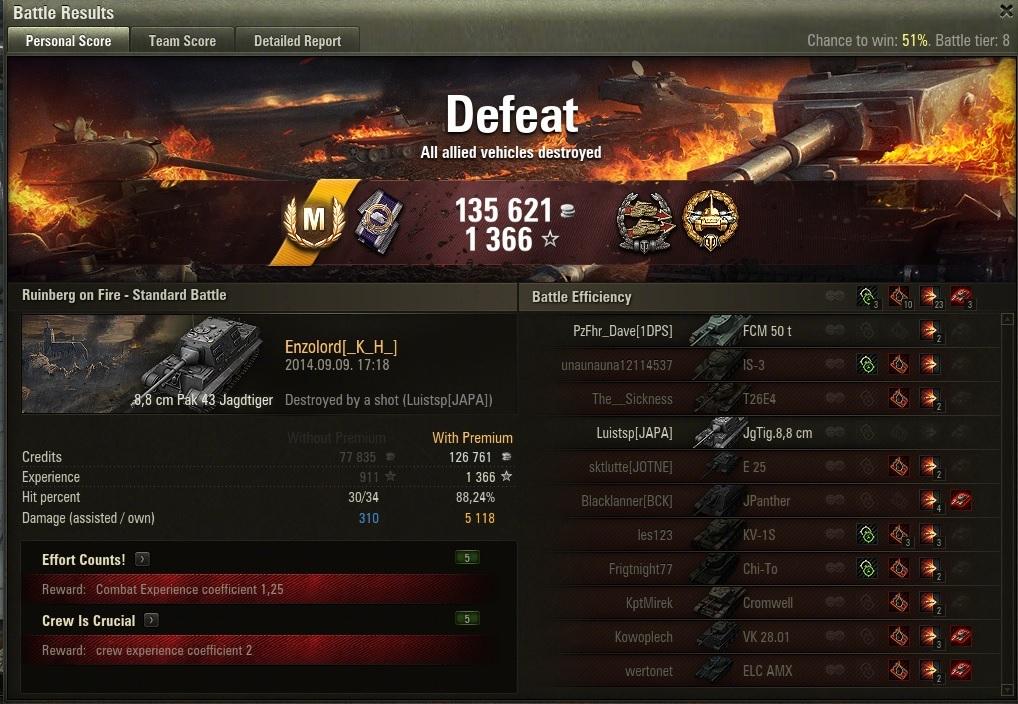Click the crossed-tanks achievement medal
1018x704 pixels.
coord(645,222)
